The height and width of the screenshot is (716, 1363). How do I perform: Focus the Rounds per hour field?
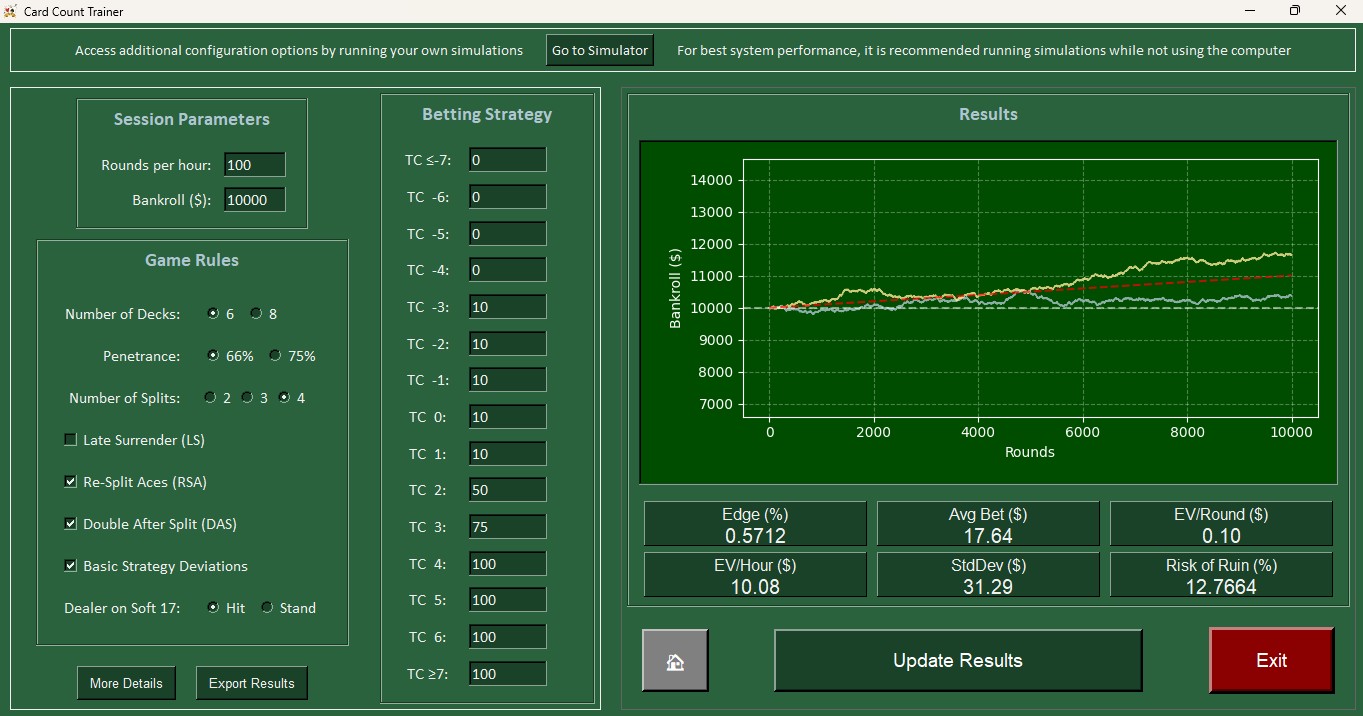pos(255,165)
